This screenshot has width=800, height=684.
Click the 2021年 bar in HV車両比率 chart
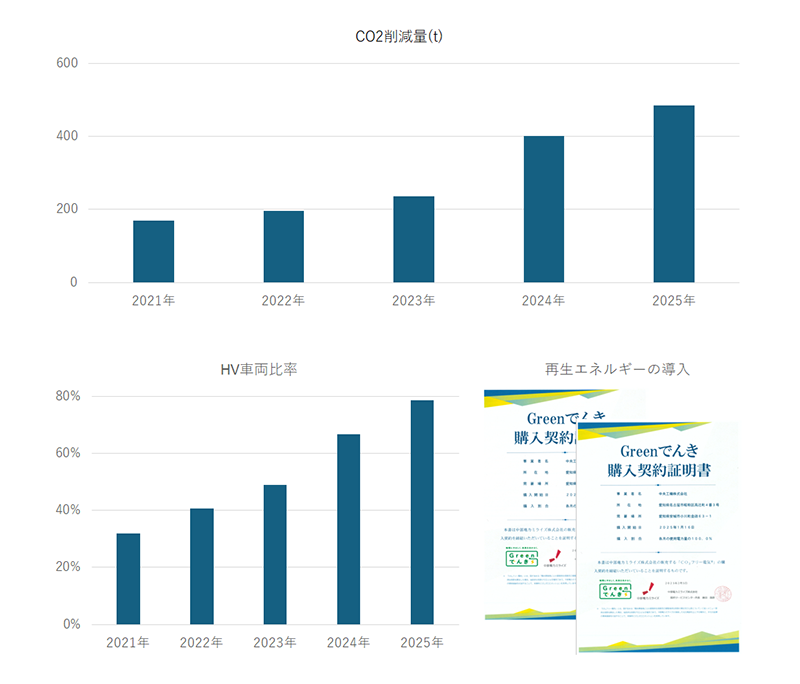(x=128, y=578)
